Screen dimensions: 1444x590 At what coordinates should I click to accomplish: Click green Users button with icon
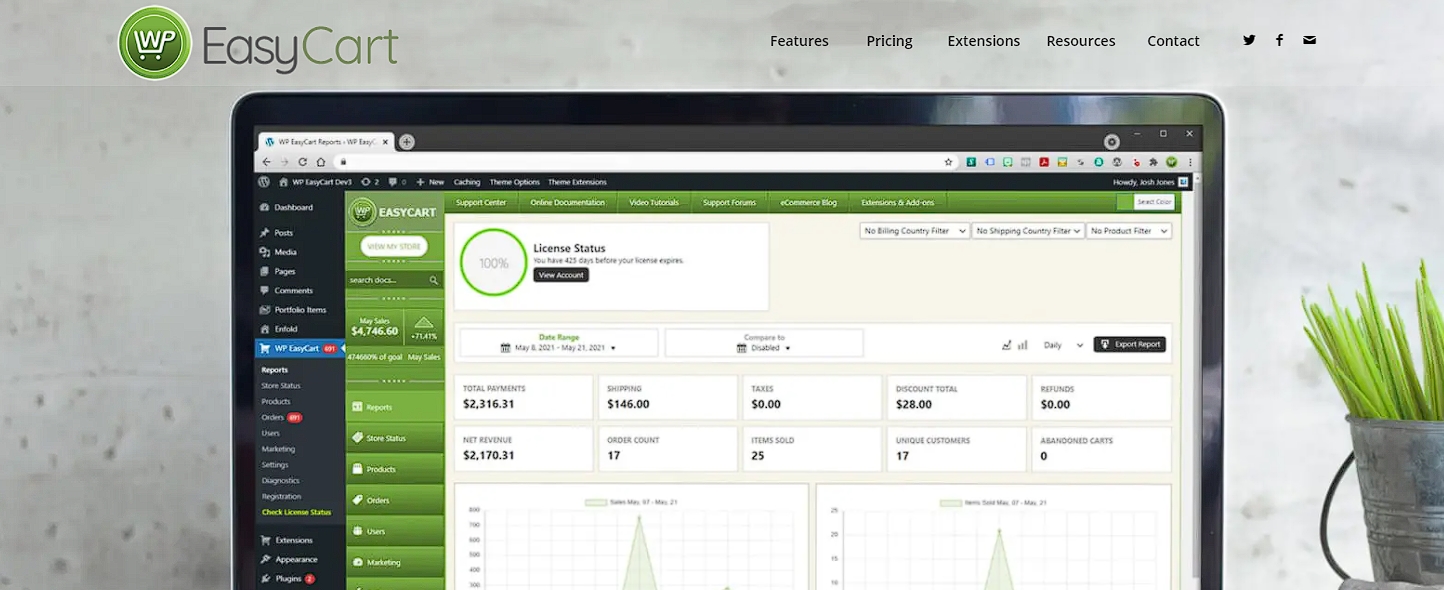point(395,531)
